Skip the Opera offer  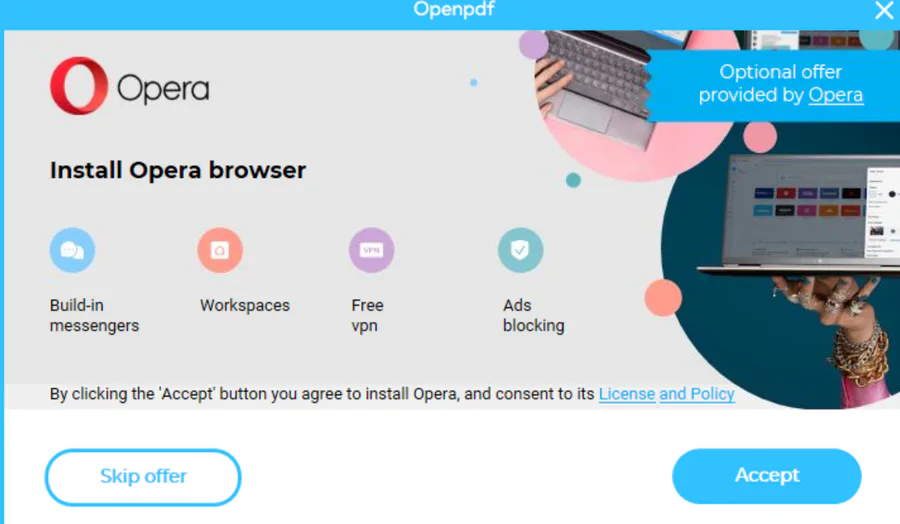pos(143,477)
